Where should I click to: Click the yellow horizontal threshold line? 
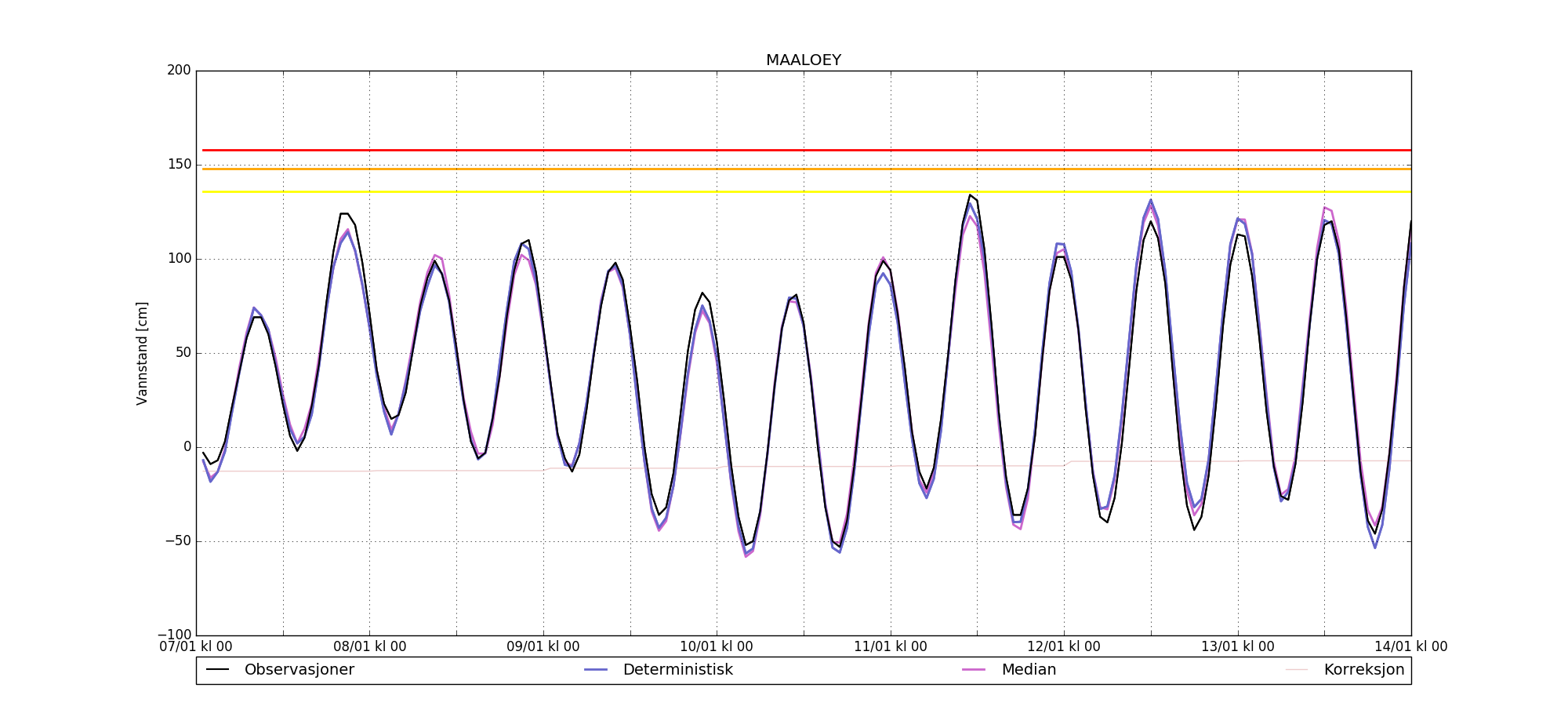click(807, 191)
